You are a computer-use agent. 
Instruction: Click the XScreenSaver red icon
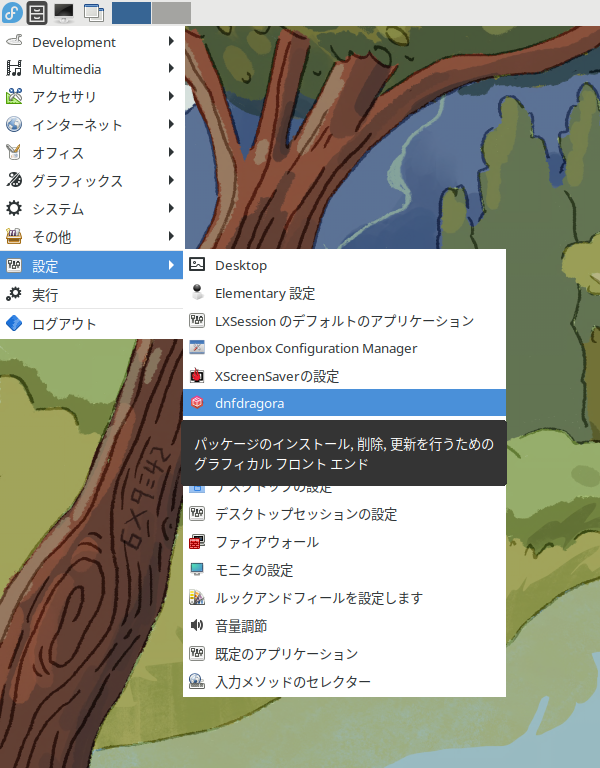(197, 376)
